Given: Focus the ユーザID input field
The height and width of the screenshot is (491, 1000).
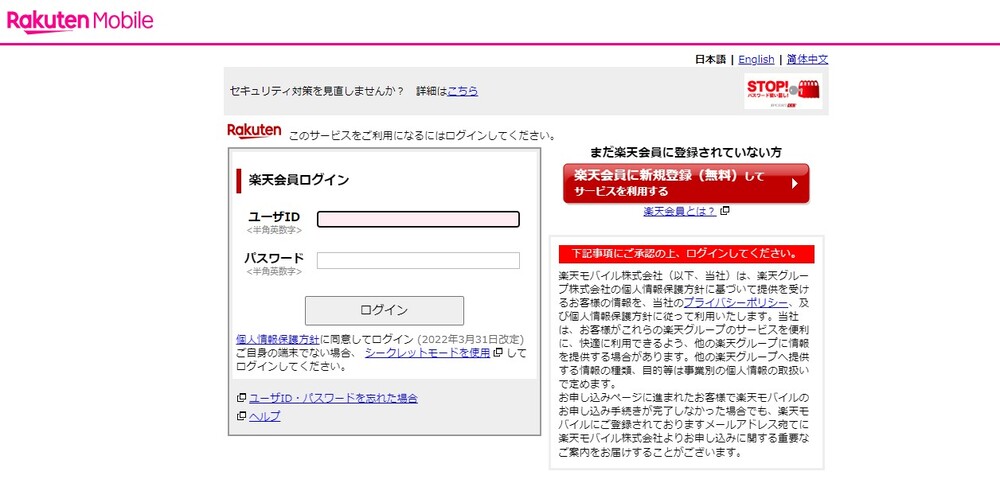Looking at the screenshot, I should pyautogui.click(x=418, y=219).
